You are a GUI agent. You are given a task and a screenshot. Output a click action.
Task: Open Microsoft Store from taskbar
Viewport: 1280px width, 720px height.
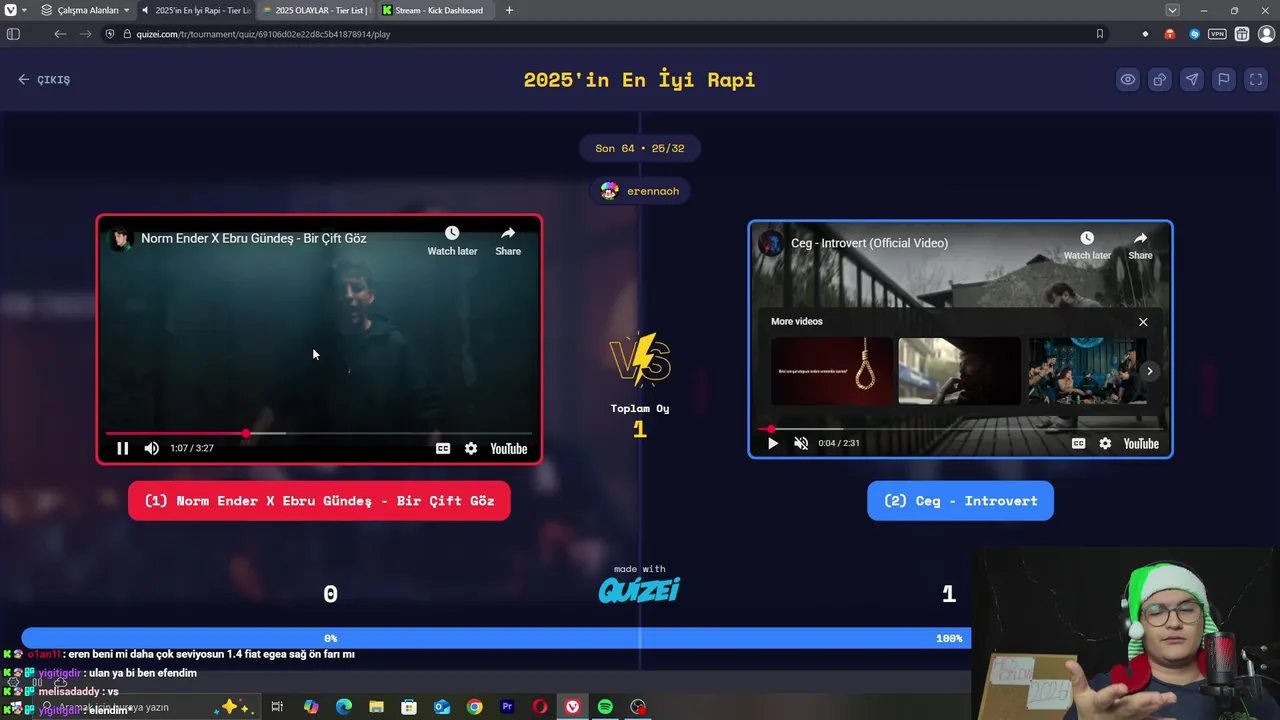409,707
